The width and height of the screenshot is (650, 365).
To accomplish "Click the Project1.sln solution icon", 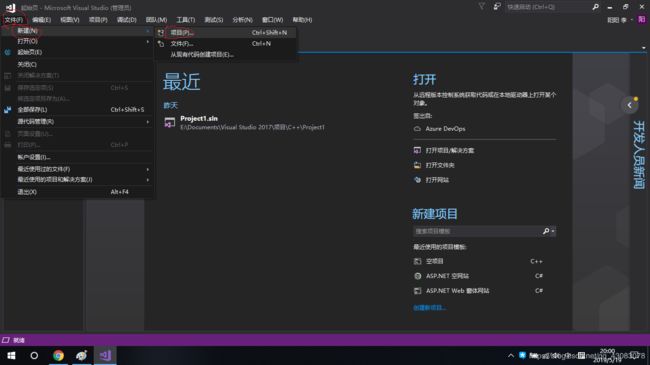I will coord(170,122).
